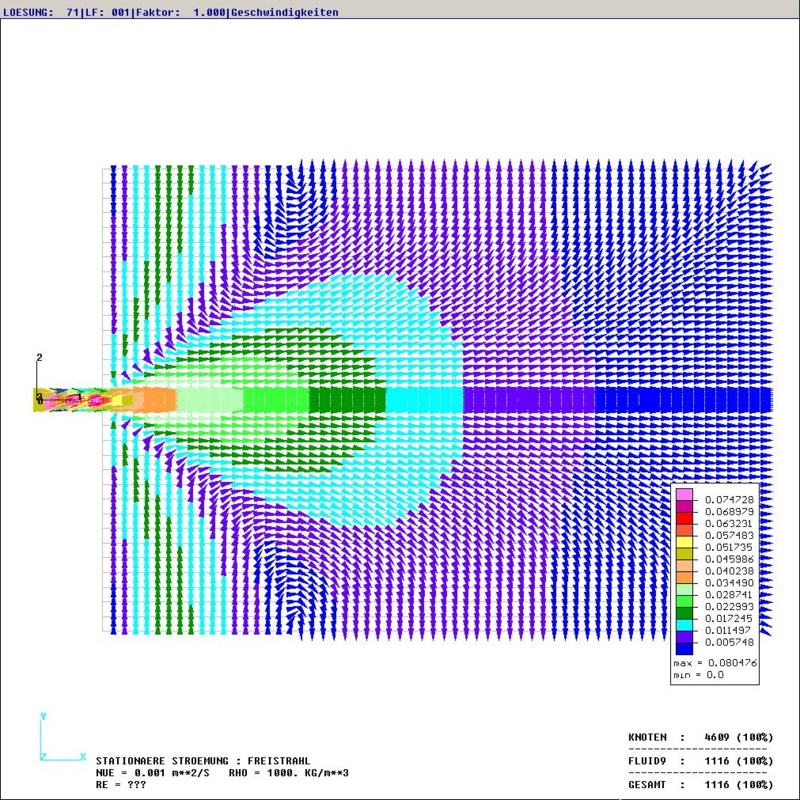Click the RHO = 1000. KG/m**3 parameter

pos(289,773)
